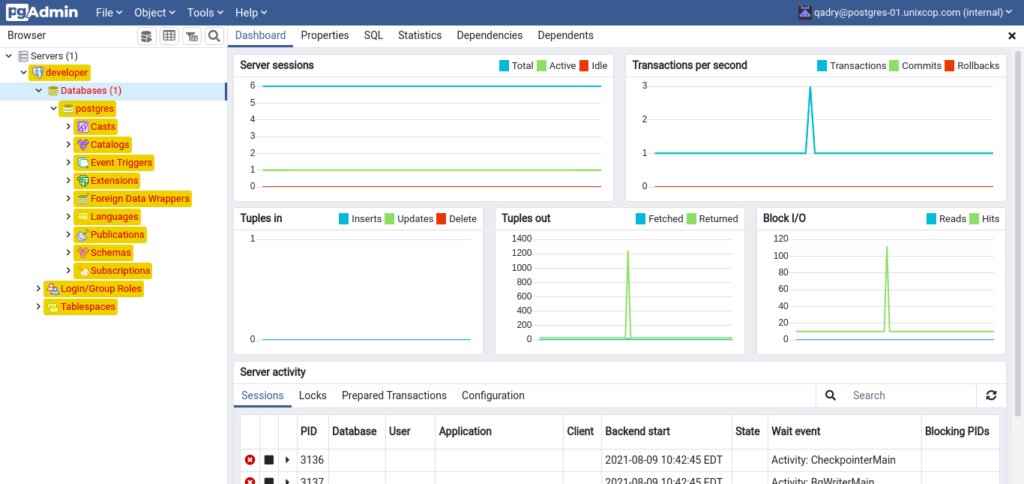1024x484 pixels.
Task: Click the Subscriptions node icon
Action: [x=83, y=270]
